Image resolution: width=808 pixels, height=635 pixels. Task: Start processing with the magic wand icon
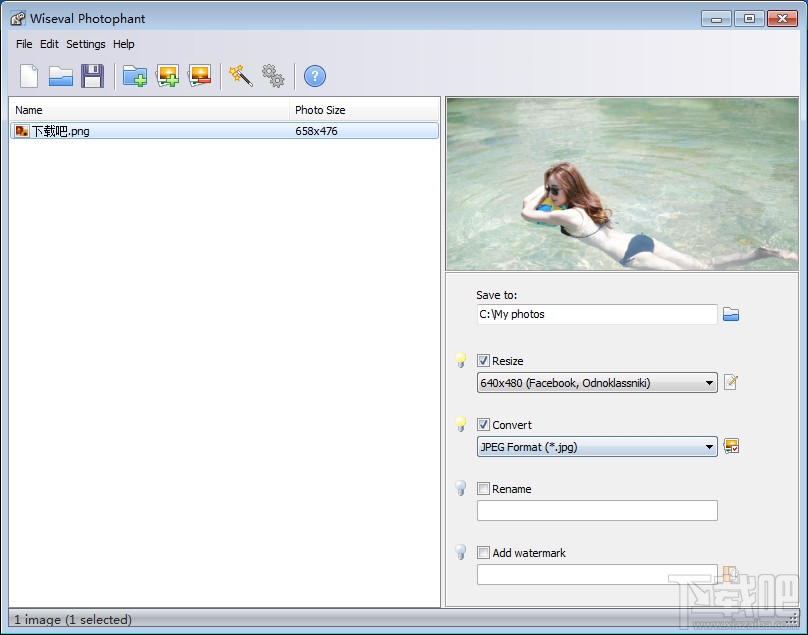[x=241, y=76]
